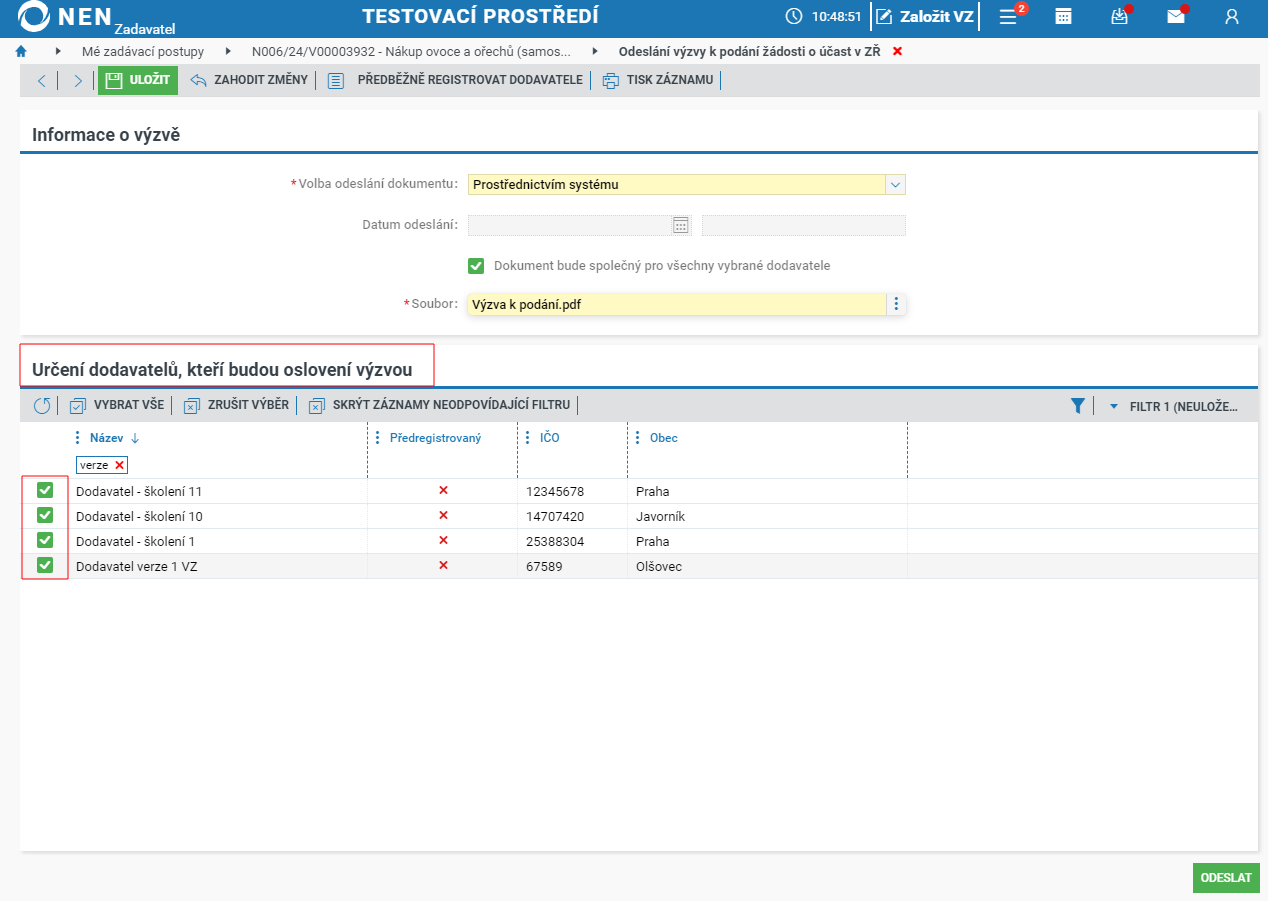Image resolution: width=1268 pixels, height=901 pixels.
Task: Toggle 'Dokument bude společný' checkbox
Action: [x=476, y=266]
